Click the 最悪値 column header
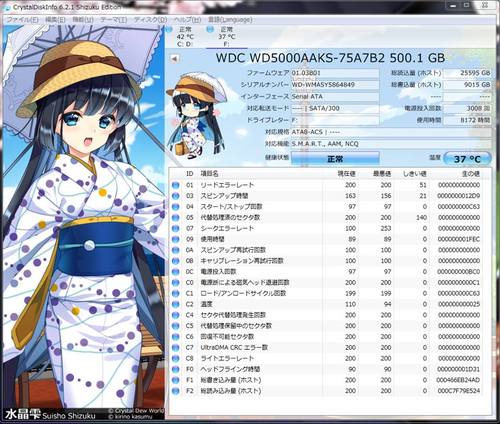 point(382,174)
